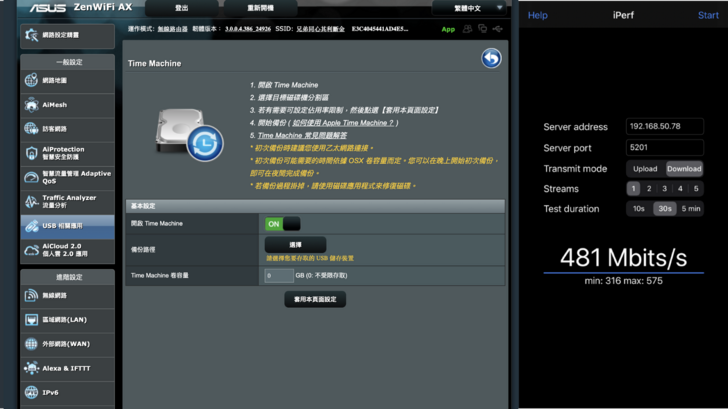Open Alexa & IFTTT menu item label
Viewport: 728px width, 409px height.
pos(66,368)
